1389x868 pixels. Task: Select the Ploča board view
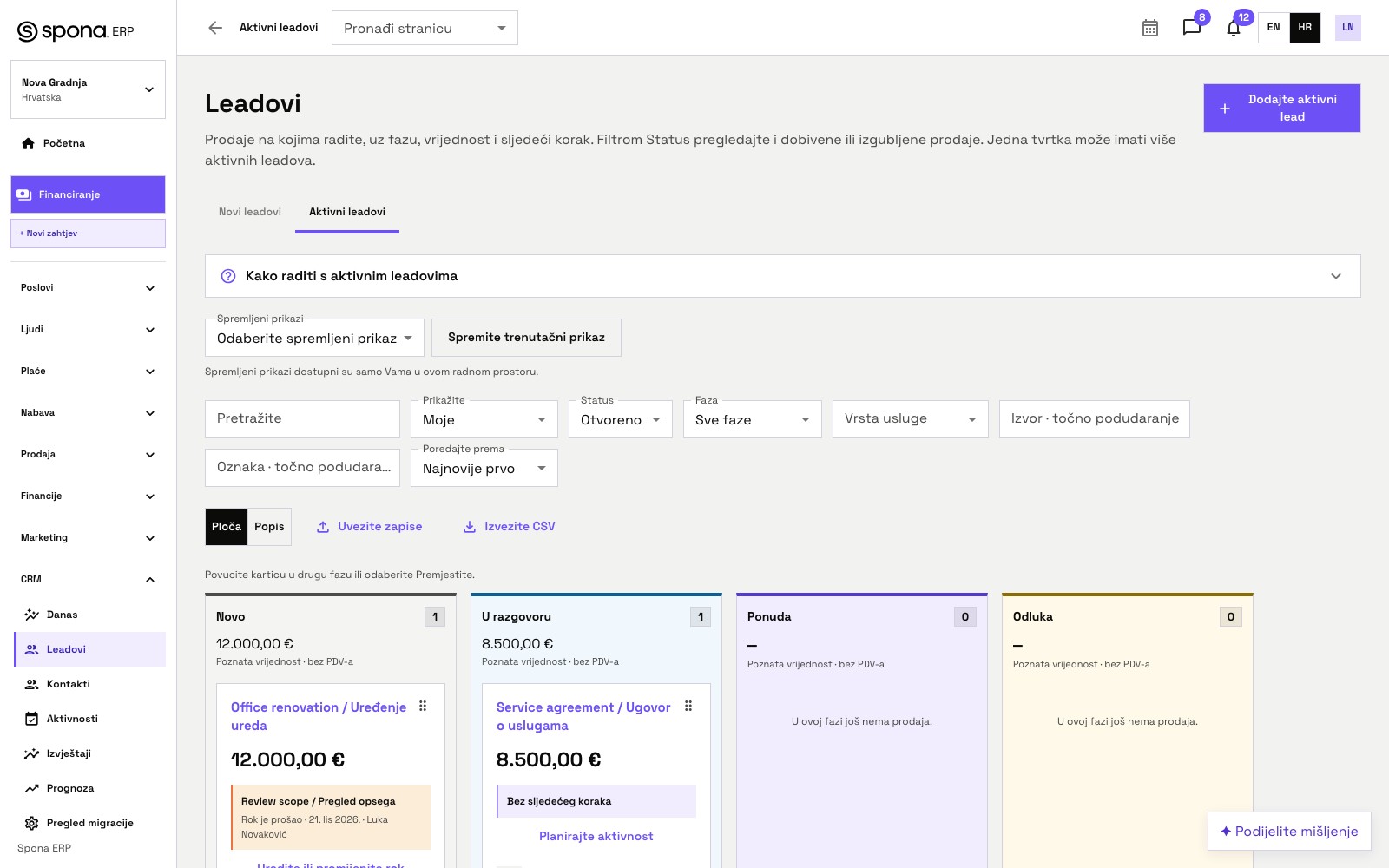pyautogui.click(x=227, y=527)
